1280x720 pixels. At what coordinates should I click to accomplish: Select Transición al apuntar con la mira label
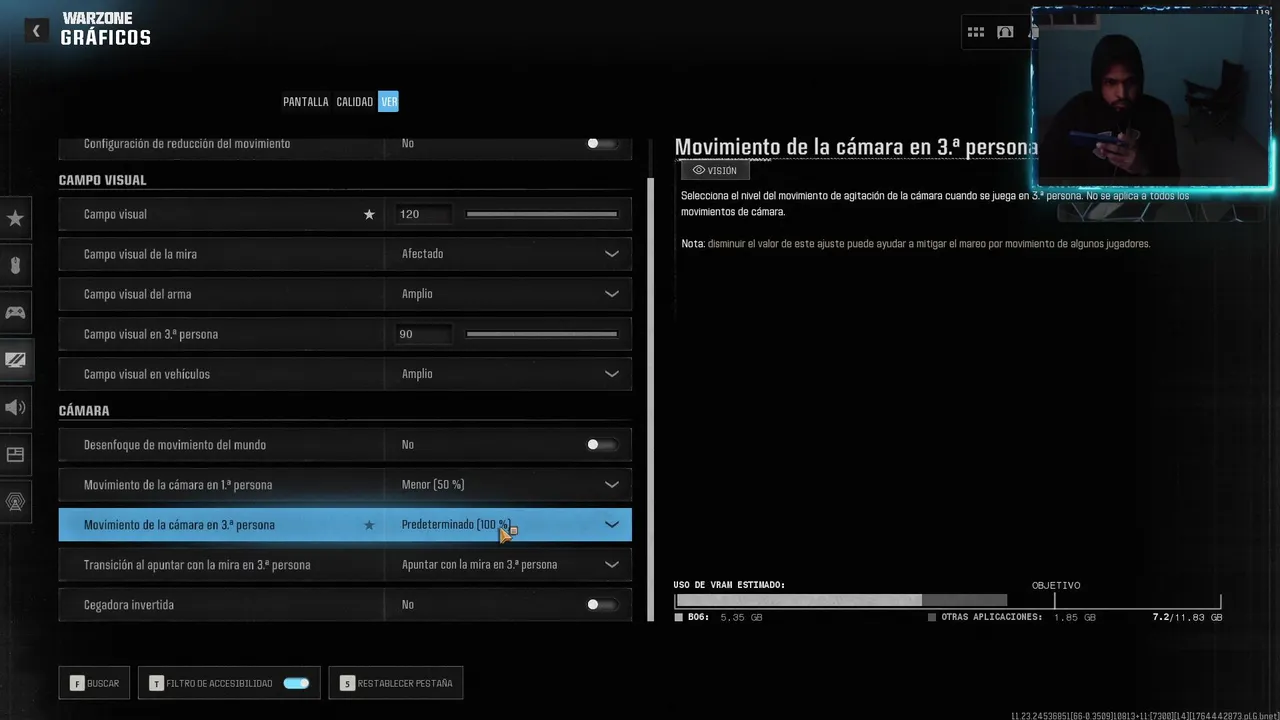click(x=197, y=565)
